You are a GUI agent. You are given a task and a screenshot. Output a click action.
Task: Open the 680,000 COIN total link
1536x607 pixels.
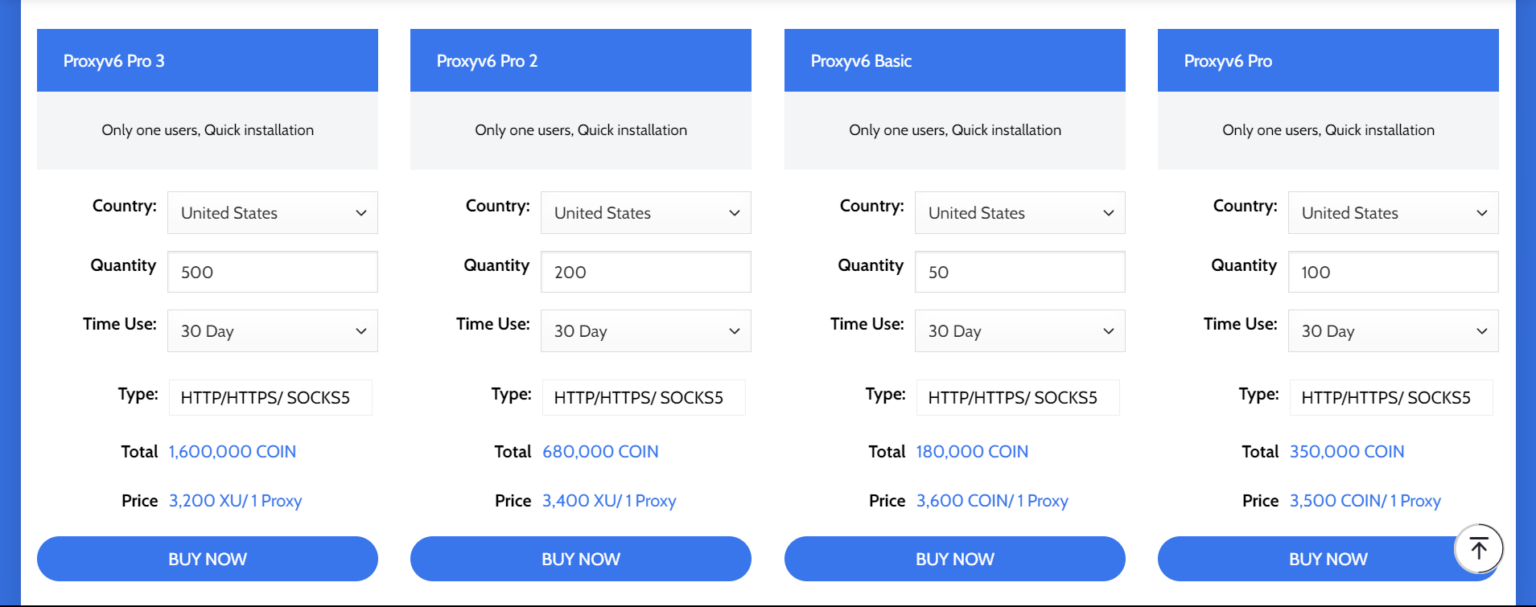pos(600,451)
